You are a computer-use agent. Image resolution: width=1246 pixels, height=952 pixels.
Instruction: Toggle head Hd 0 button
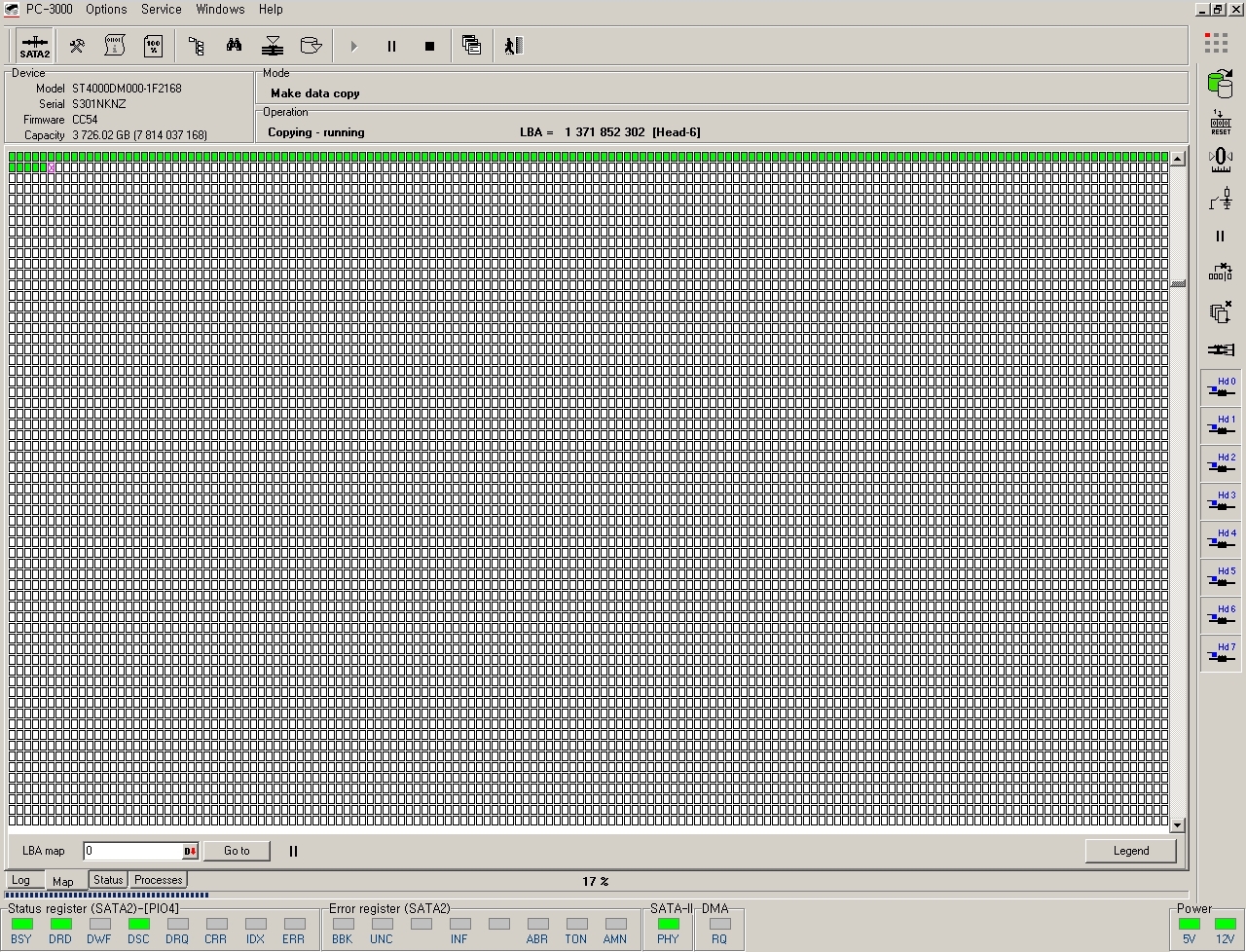point(1221,387)
